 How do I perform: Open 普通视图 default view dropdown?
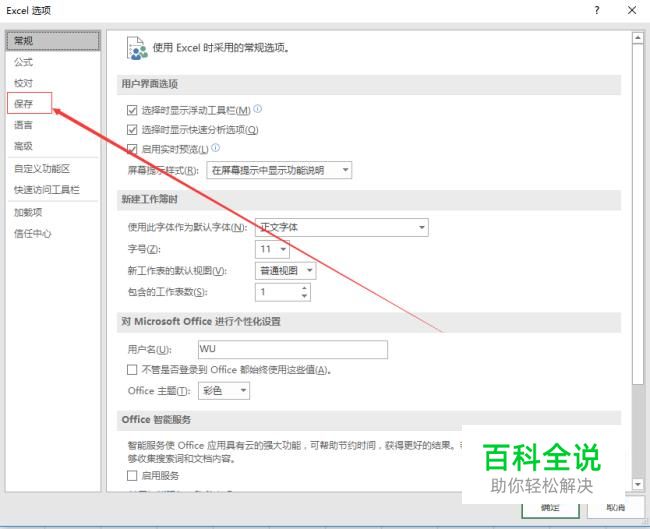pyautogui.click(x=286, y=271)
